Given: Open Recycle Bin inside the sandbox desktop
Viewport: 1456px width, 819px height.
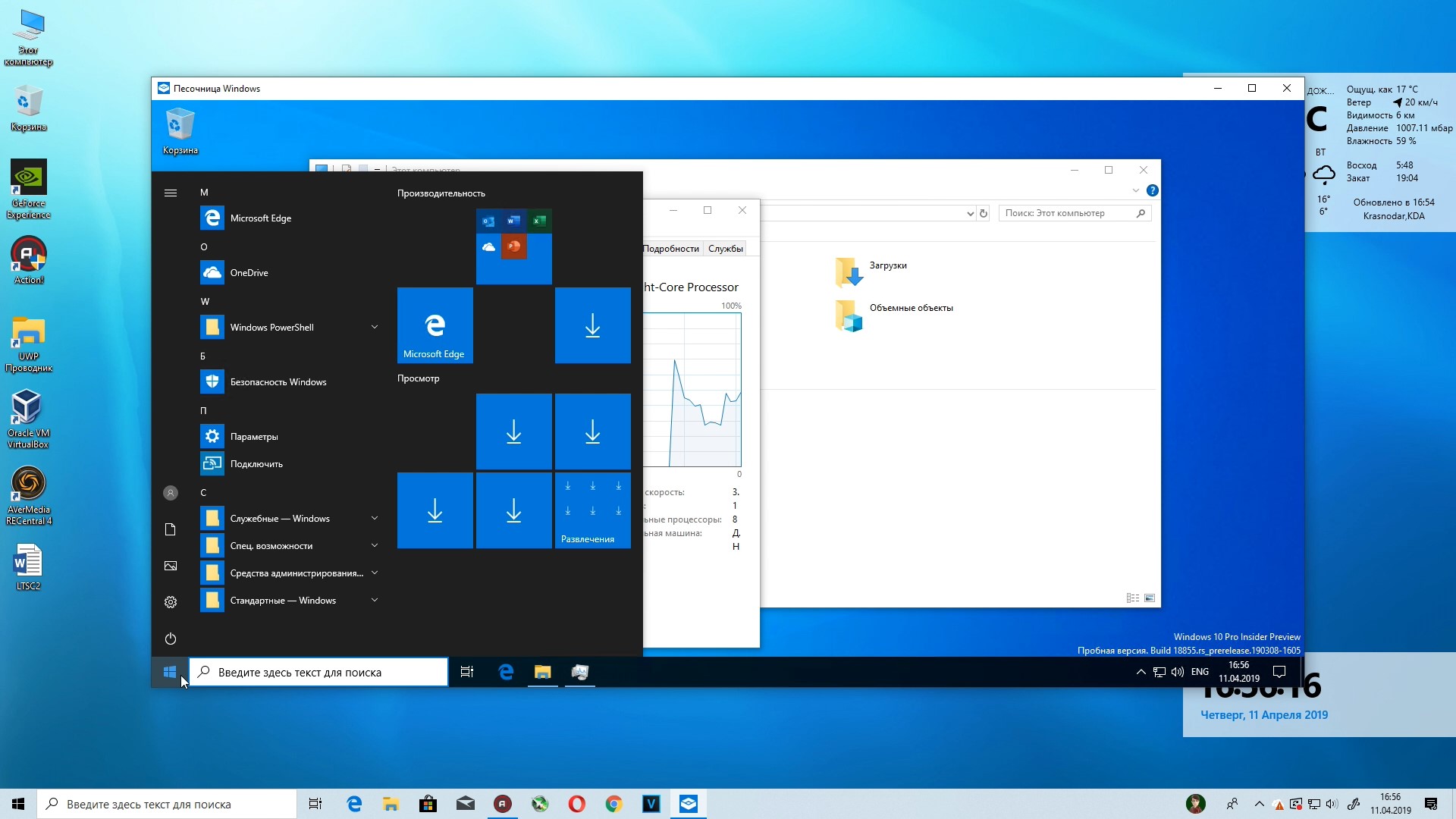Looking at the screenshot, I should click(x=180, y=132).
